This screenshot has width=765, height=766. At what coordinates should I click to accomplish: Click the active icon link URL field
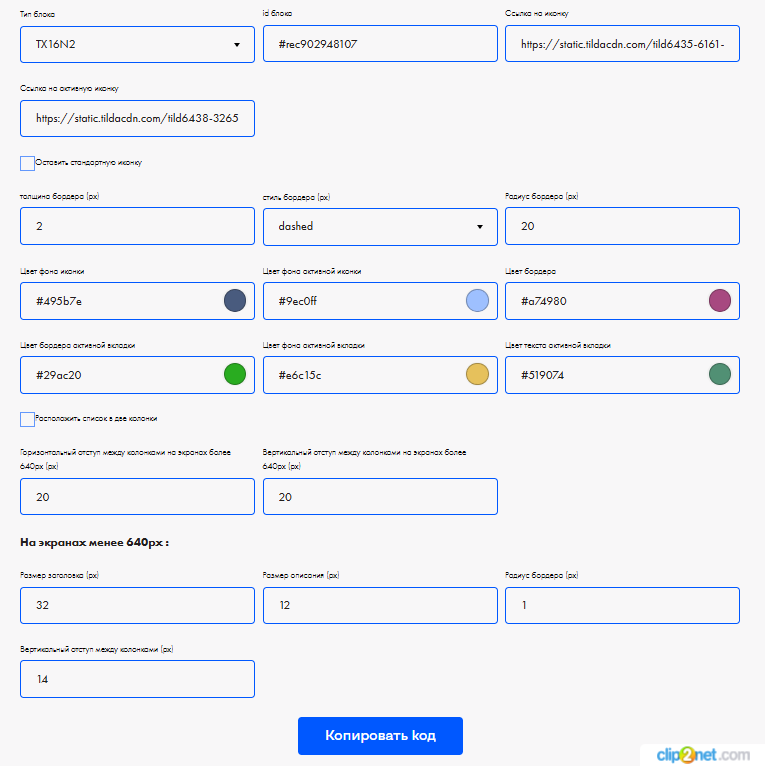pyautogui.click(x=137, y=119)
